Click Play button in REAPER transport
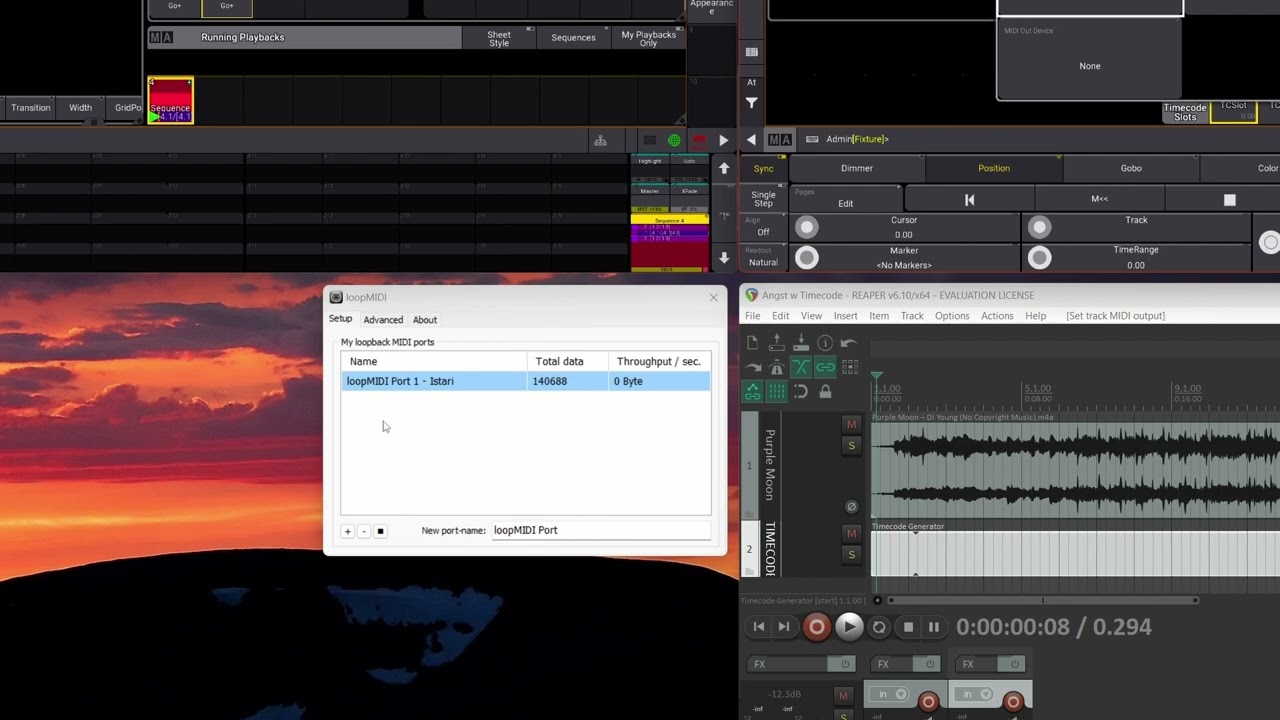The width and height of the screenshot is (1280, 720). [849, 627]
